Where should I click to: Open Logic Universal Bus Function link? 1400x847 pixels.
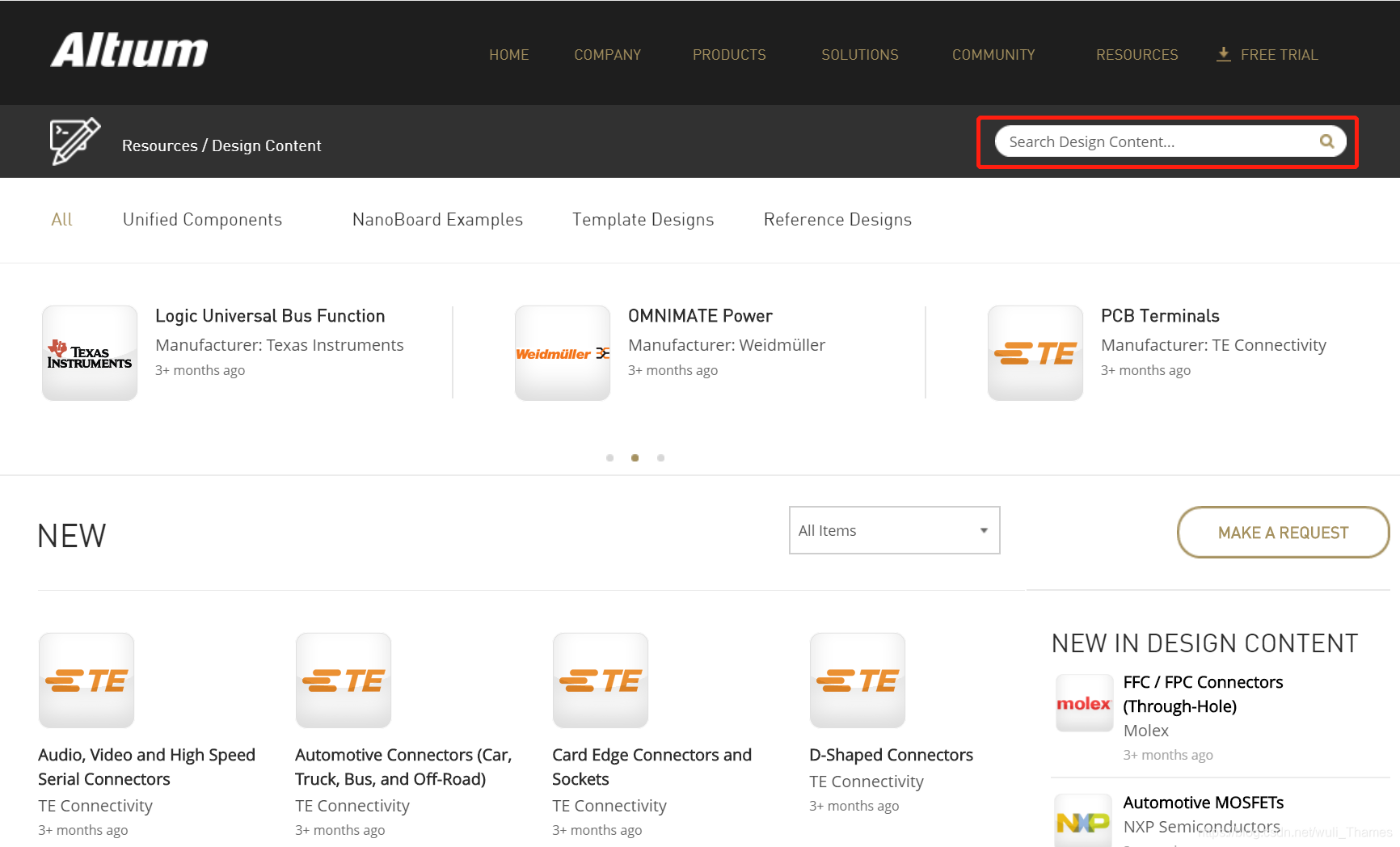(x=270, y=316)
